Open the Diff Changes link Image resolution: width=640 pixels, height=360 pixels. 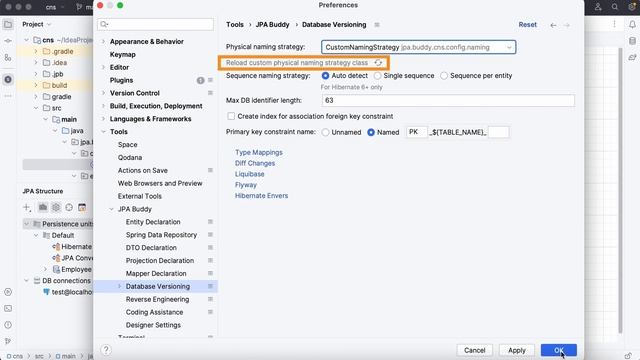pyautogui.click(x=255, y=163)
